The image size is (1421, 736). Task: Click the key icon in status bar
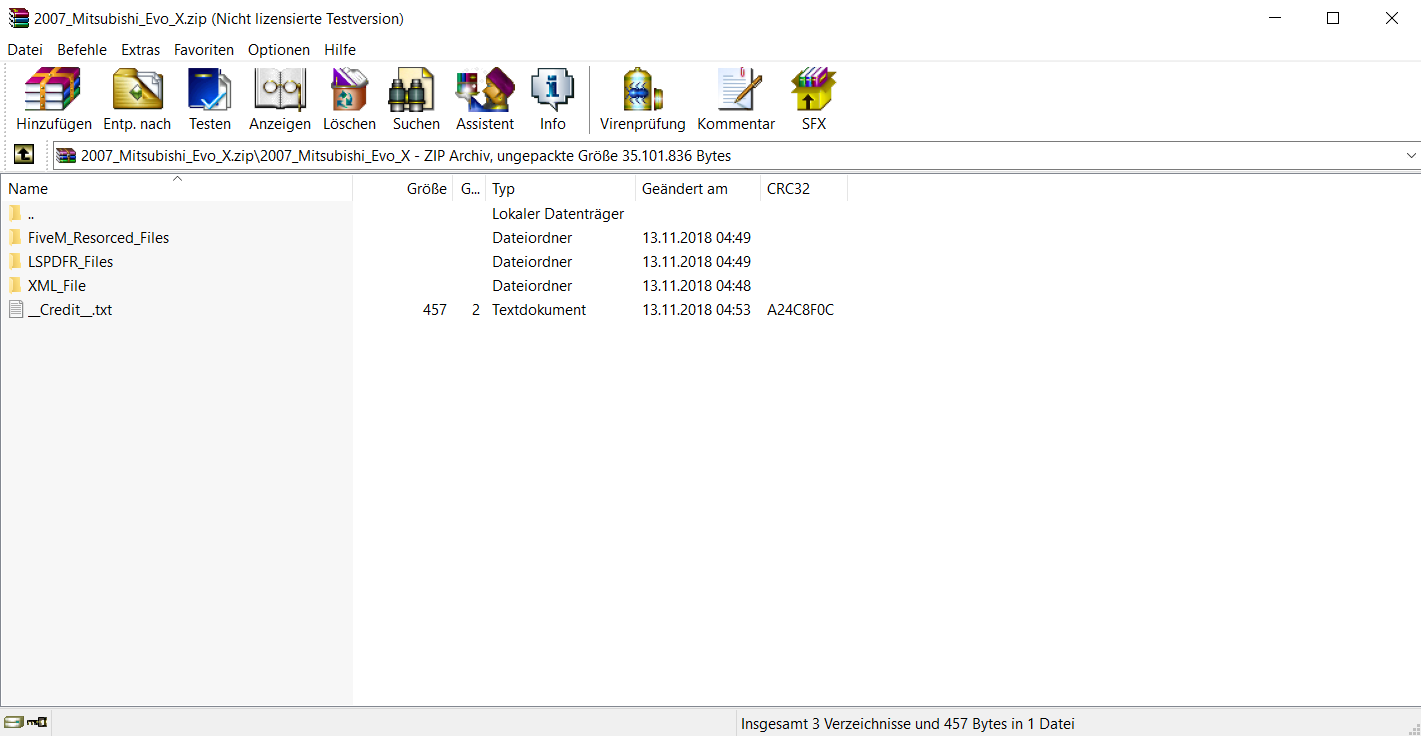pyautogui.click(x=38, y=722)
